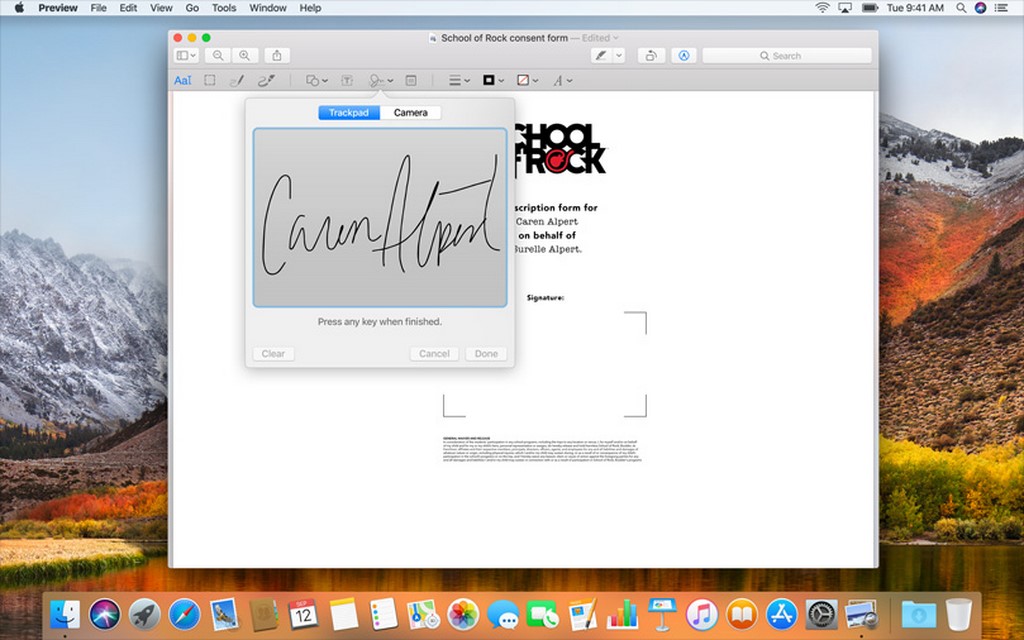Zoom in on the document
This screenshot has width=1024, height=640.
click(x=245, y=56)
